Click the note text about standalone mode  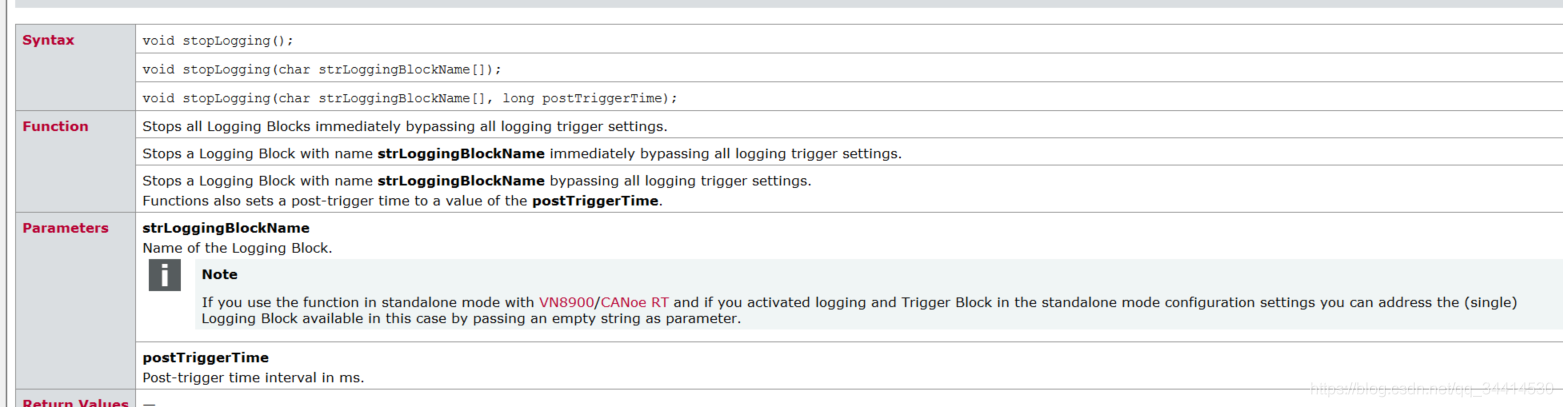859,311
